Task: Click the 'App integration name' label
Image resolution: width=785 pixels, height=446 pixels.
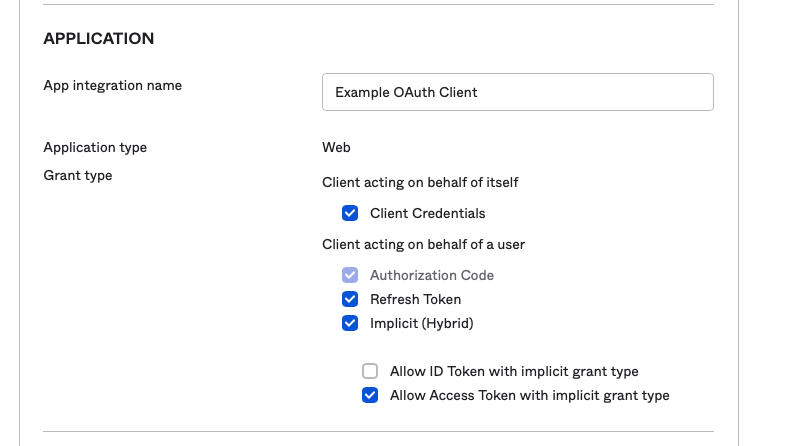Action: tap(113, 86)
